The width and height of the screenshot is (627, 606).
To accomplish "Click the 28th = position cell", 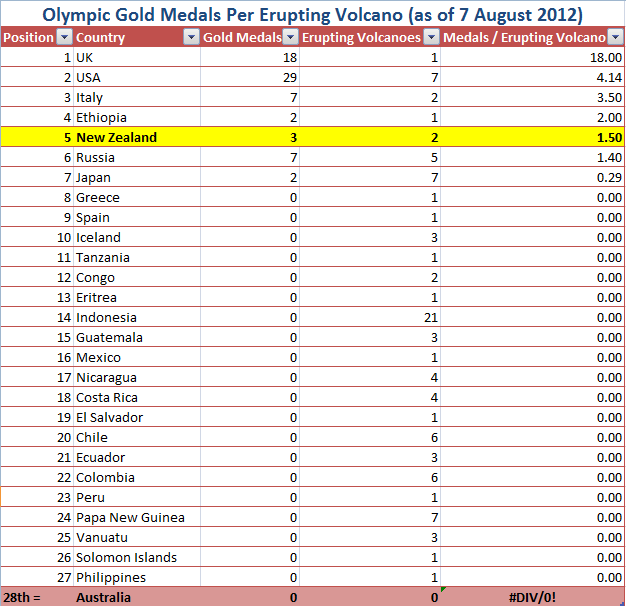I will tap(37, 597).
